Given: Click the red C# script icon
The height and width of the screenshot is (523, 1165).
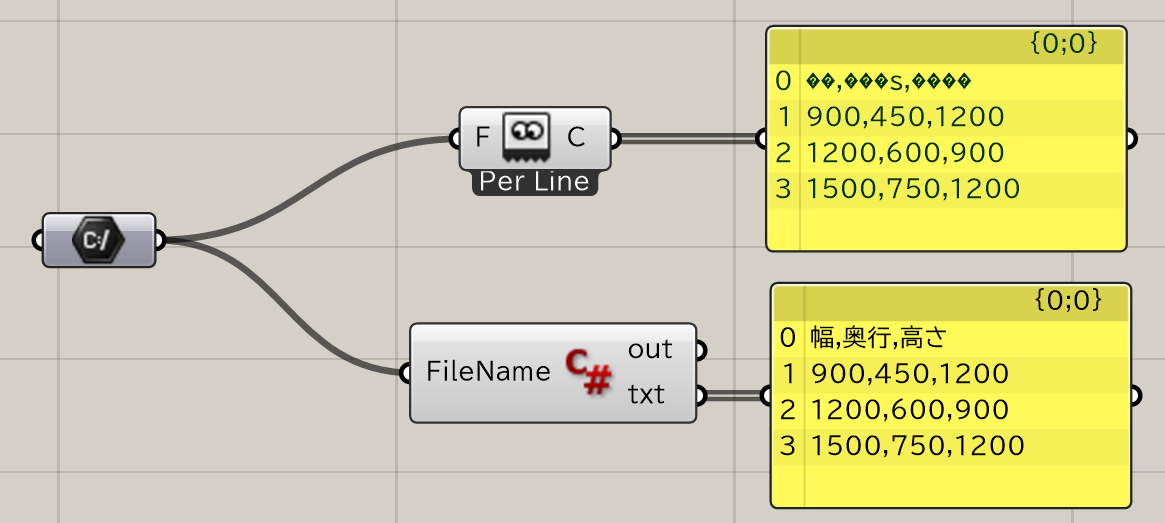Looking at the screenshot, I should (x=588, y=372).
